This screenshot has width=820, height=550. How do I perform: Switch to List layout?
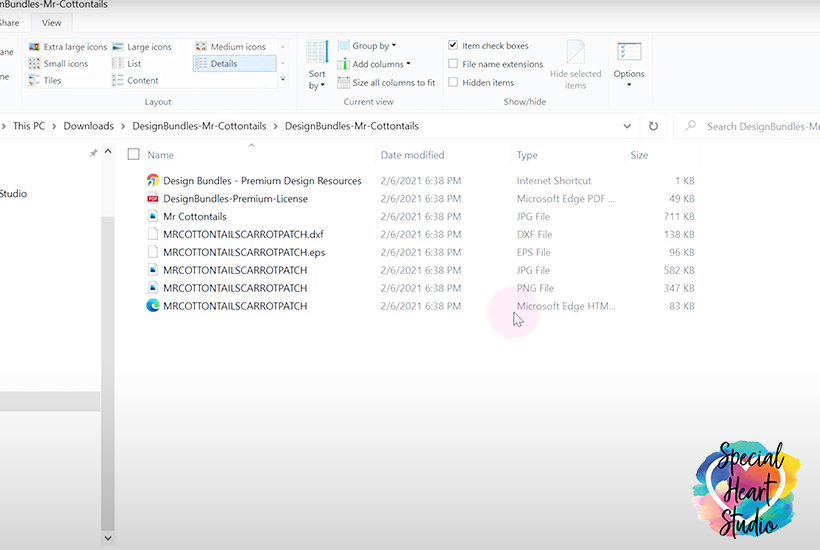[126, 63]
